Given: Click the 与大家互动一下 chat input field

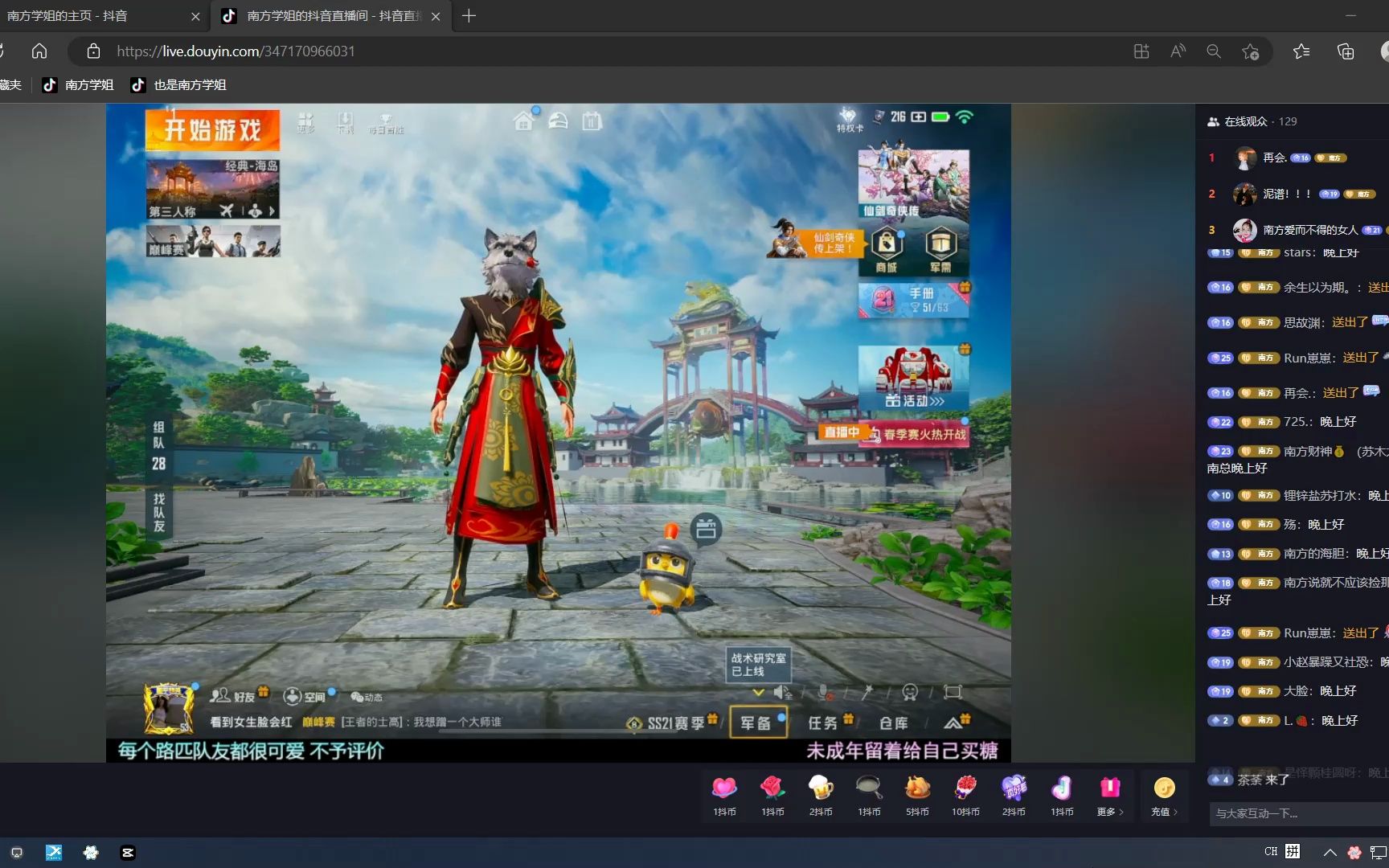Looking at the screenshot, I should [x=1299, y=813].
